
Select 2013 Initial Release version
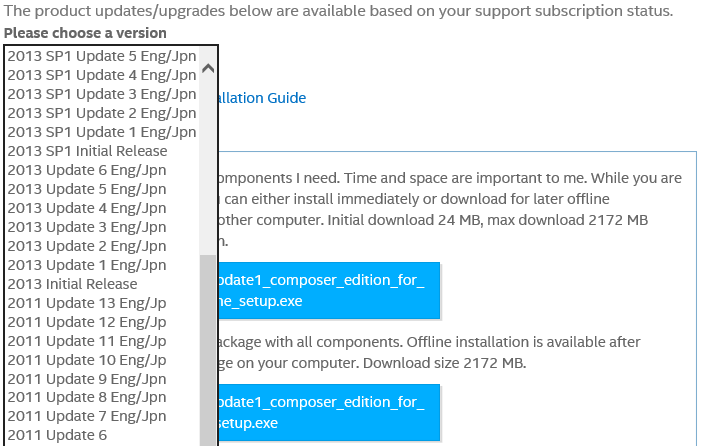point(73,284)
